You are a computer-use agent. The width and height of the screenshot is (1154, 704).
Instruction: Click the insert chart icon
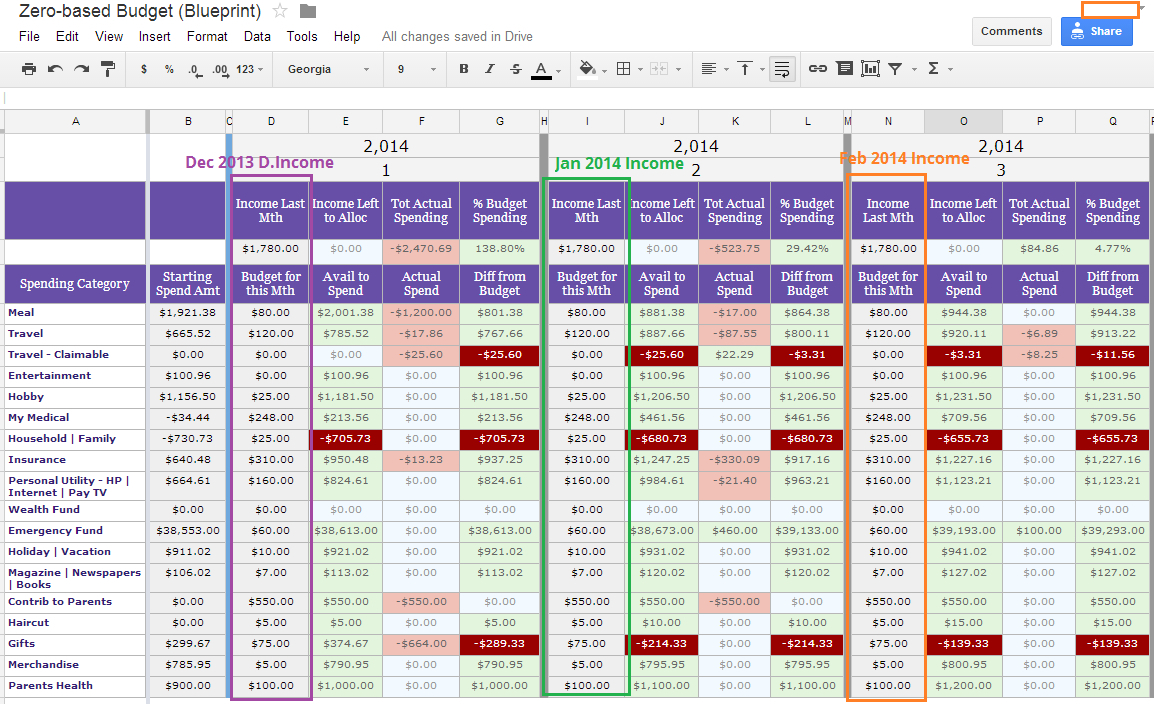pos(871,69)
